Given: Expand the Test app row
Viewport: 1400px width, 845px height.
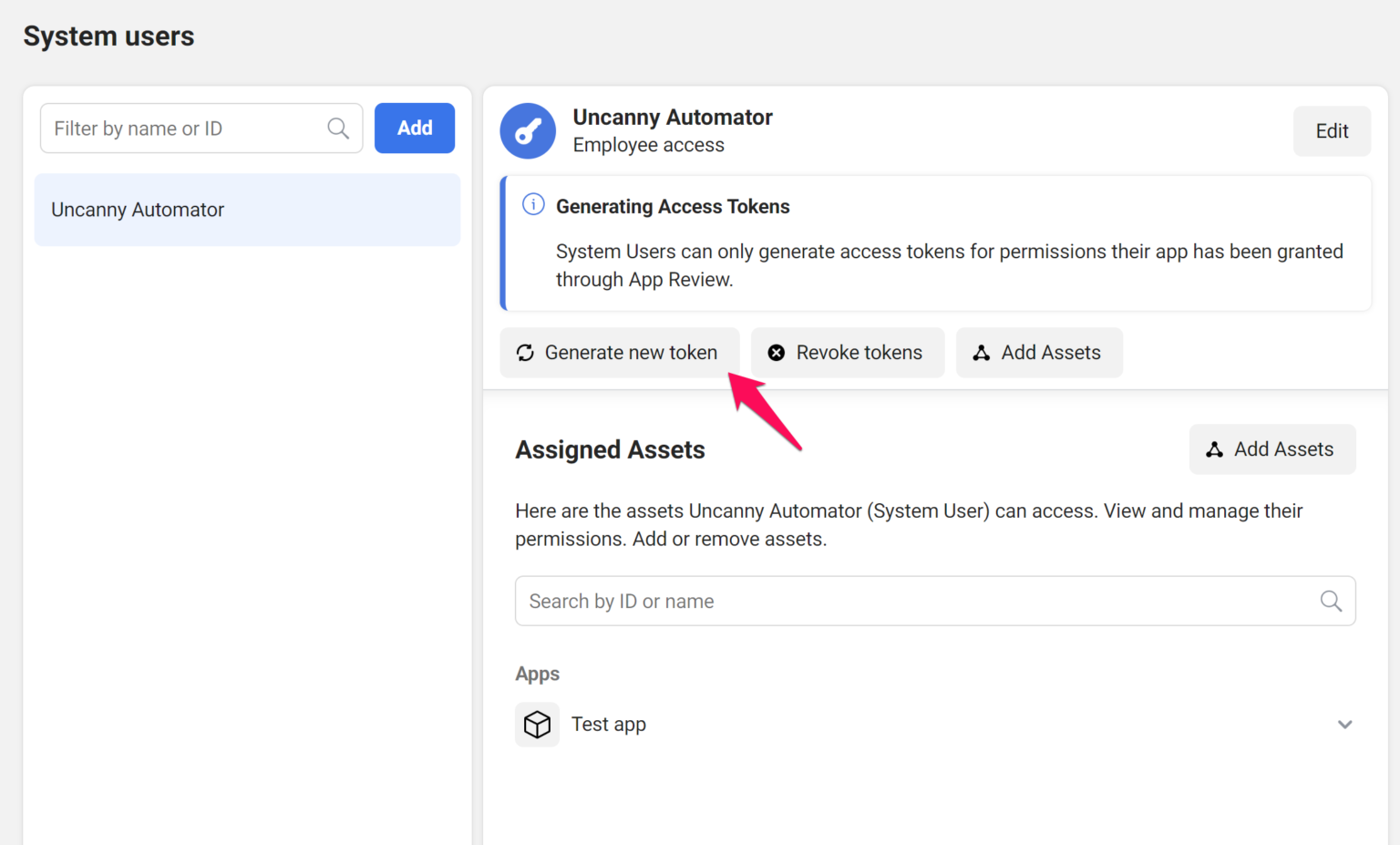Looking at the screenshot, I should [1344, 724].
